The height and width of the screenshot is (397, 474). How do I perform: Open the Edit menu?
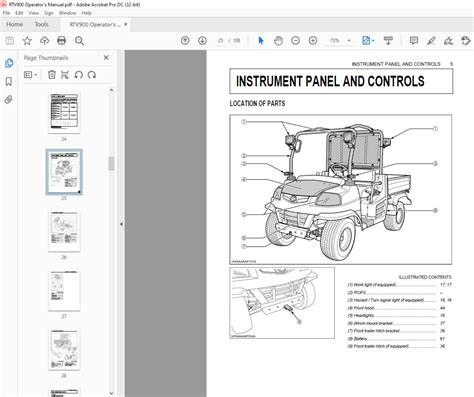19,13
